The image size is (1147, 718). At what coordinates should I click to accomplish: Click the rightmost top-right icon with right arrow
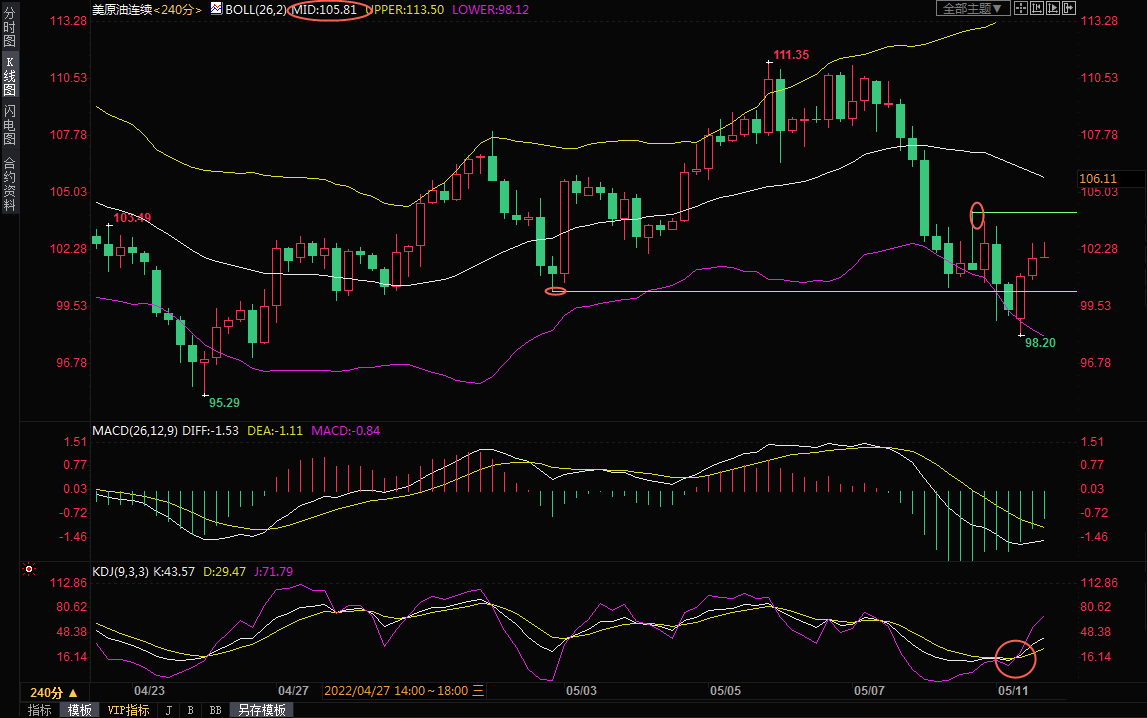point(1068,8)
